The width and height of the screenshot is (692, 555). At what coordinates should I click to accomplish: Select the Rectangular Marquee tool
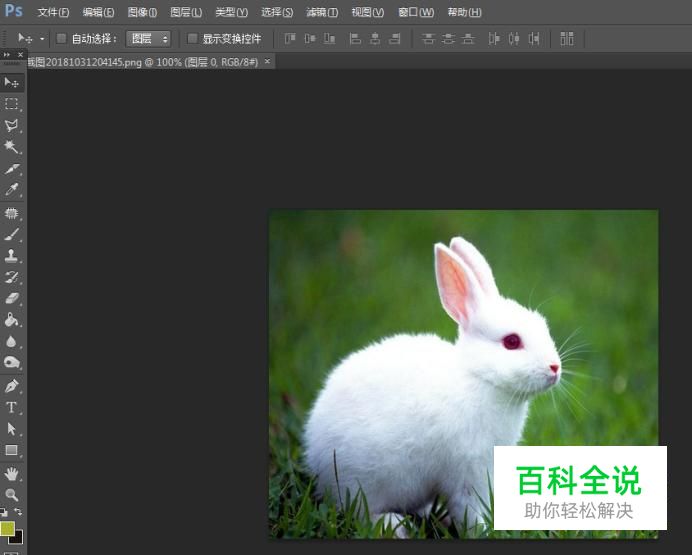(x=12, y=104)
